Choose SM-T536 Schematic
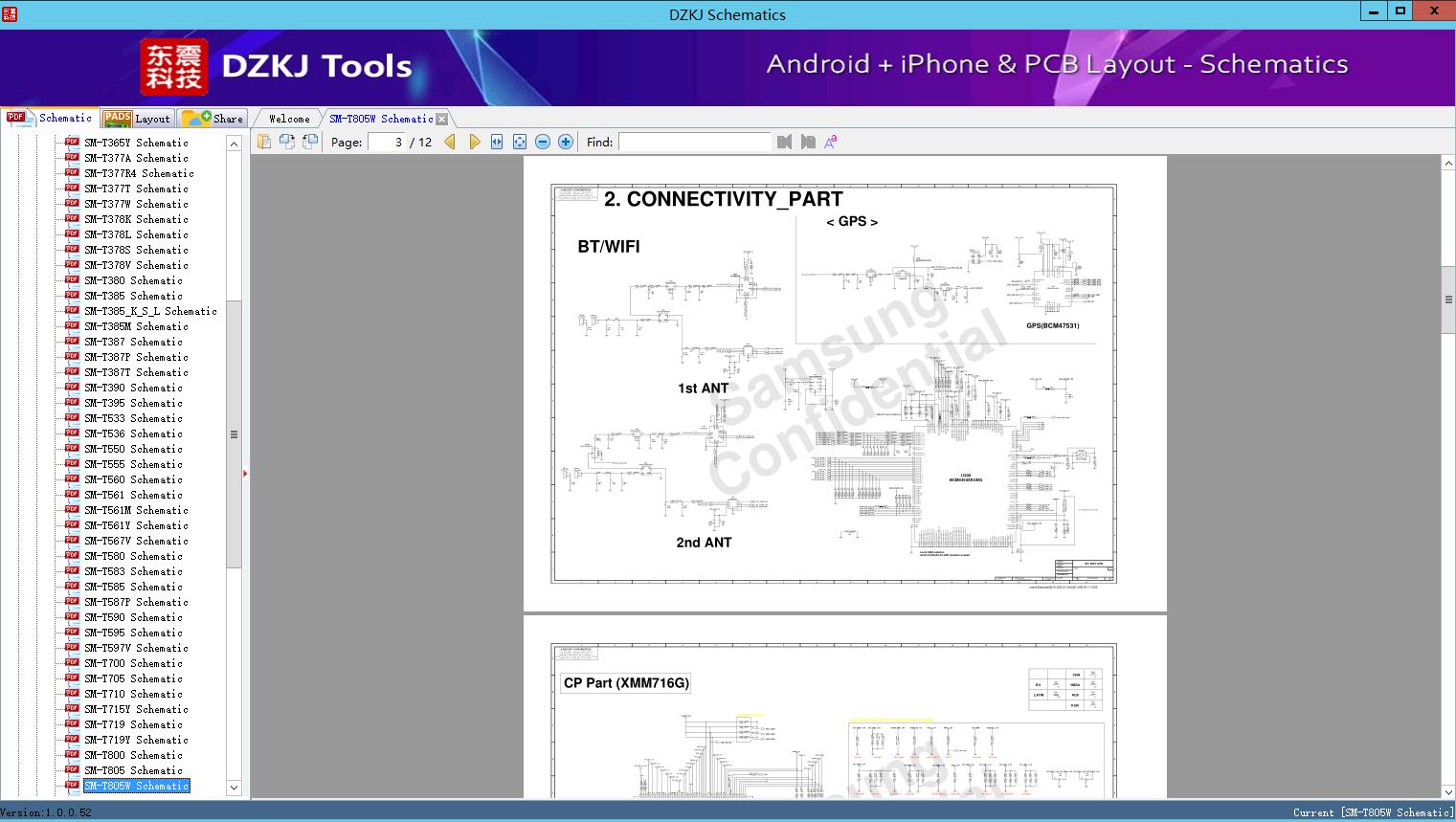The height and width of the screenshot is (822, 1456). 133,433
